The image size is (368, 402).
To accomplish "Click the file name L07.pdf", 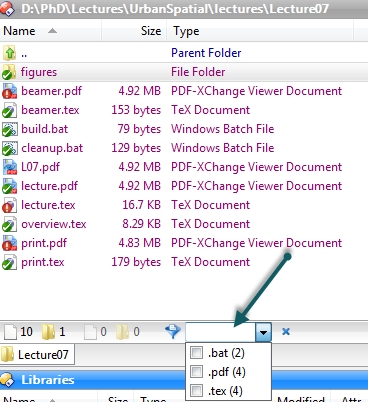I will (41, 167).
